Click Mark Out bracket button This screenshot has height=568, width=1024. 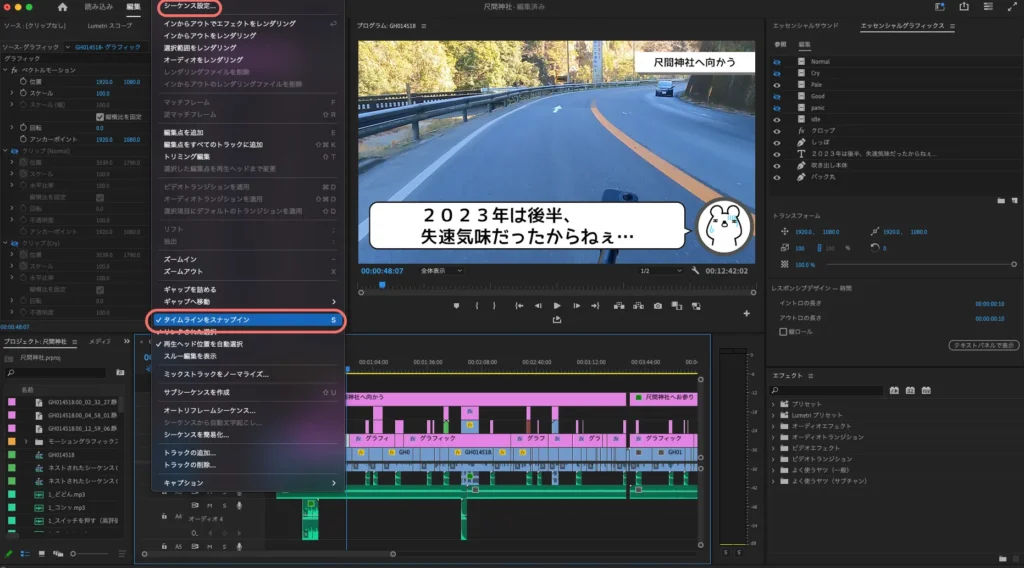(x=494, y=306)
